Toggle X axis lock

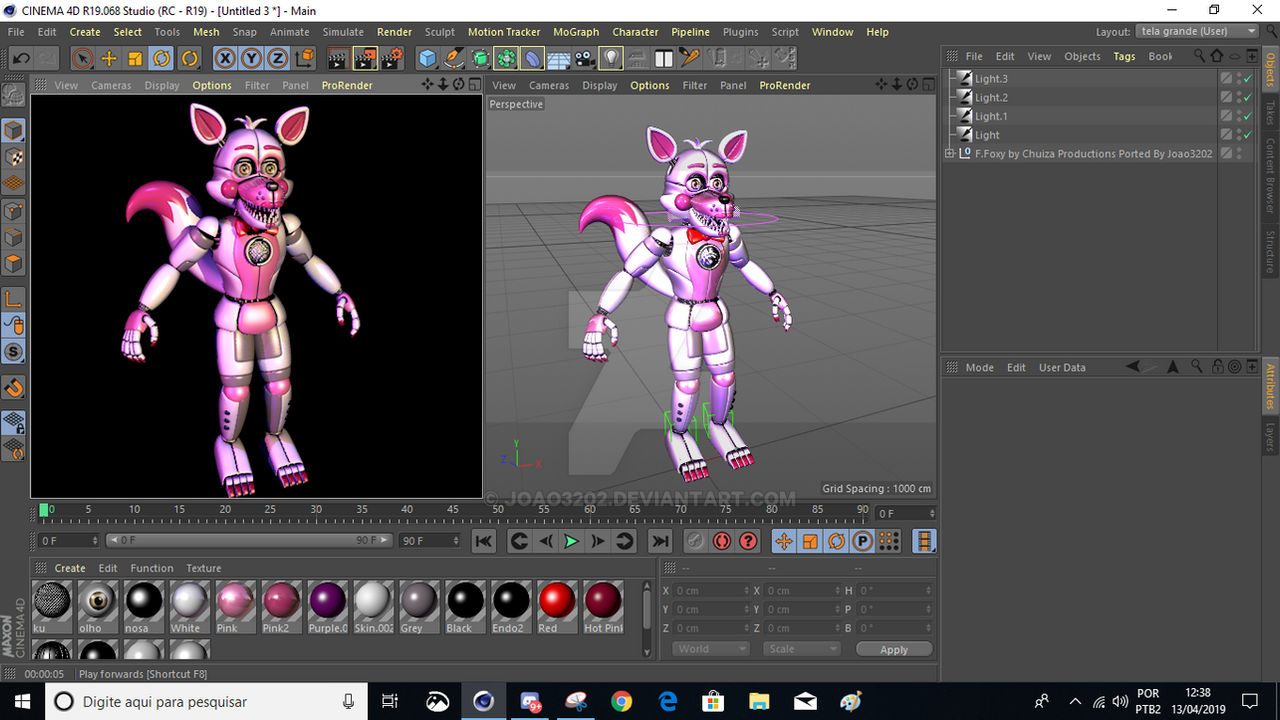click(225, 58)
